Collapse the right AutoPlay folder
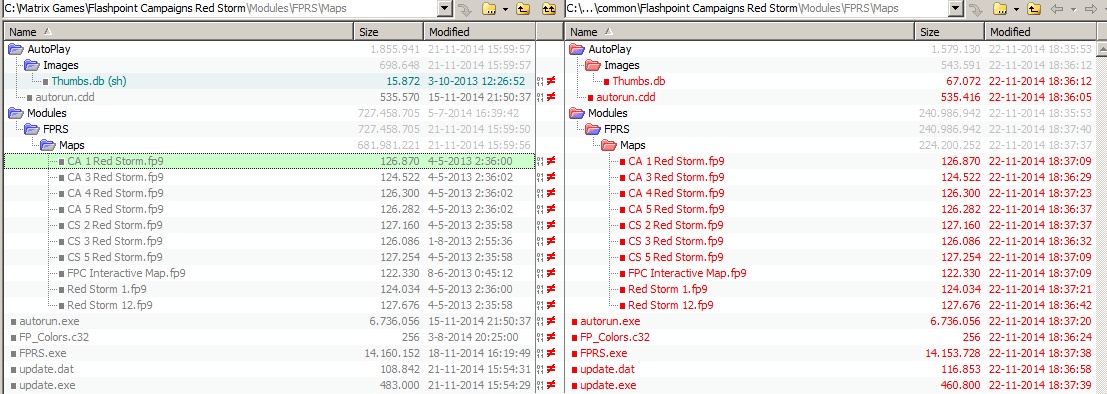 point(578,49)
